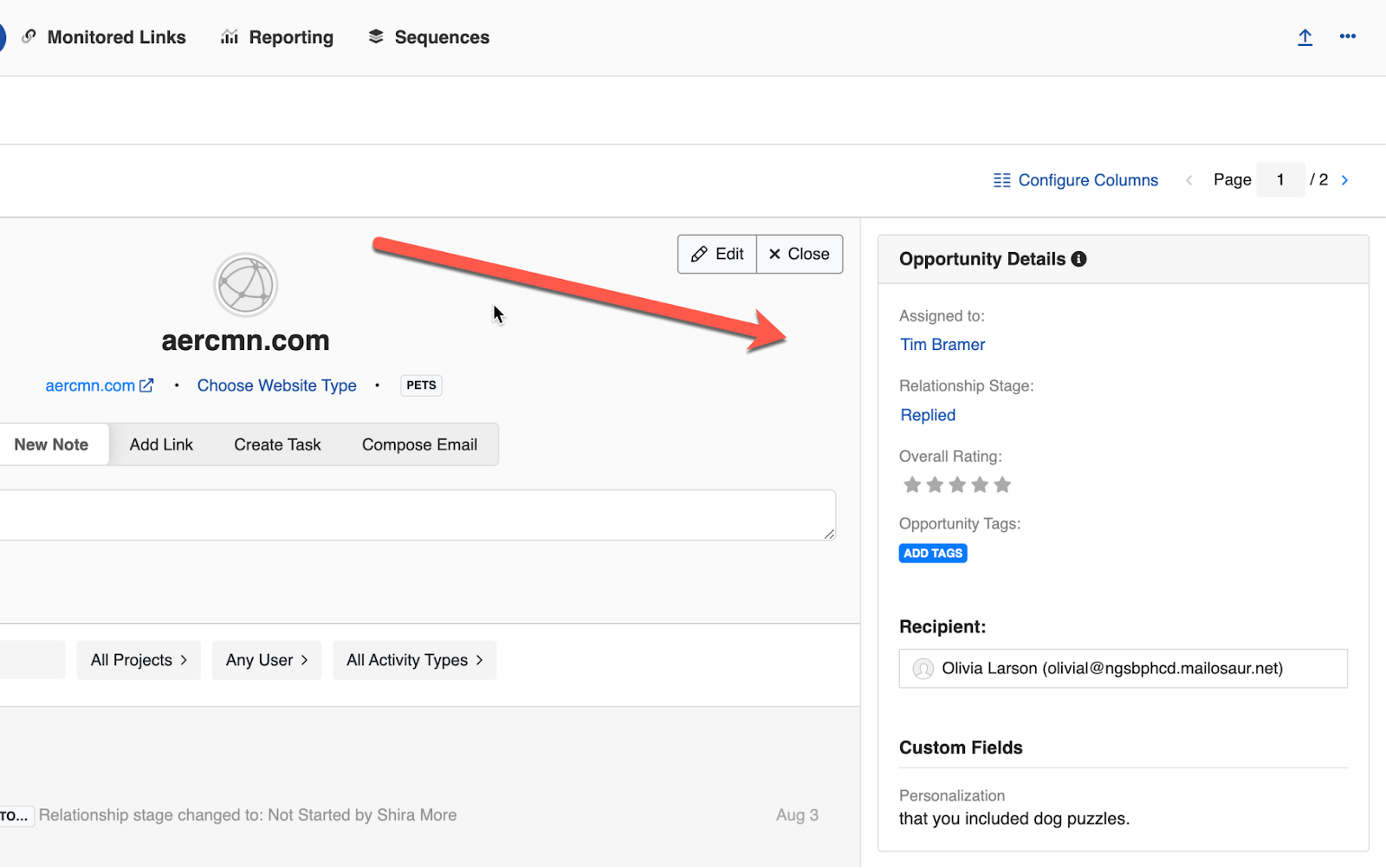Expand the Any User filter
Screen dimensions: 1386x868
pos(267,660)
